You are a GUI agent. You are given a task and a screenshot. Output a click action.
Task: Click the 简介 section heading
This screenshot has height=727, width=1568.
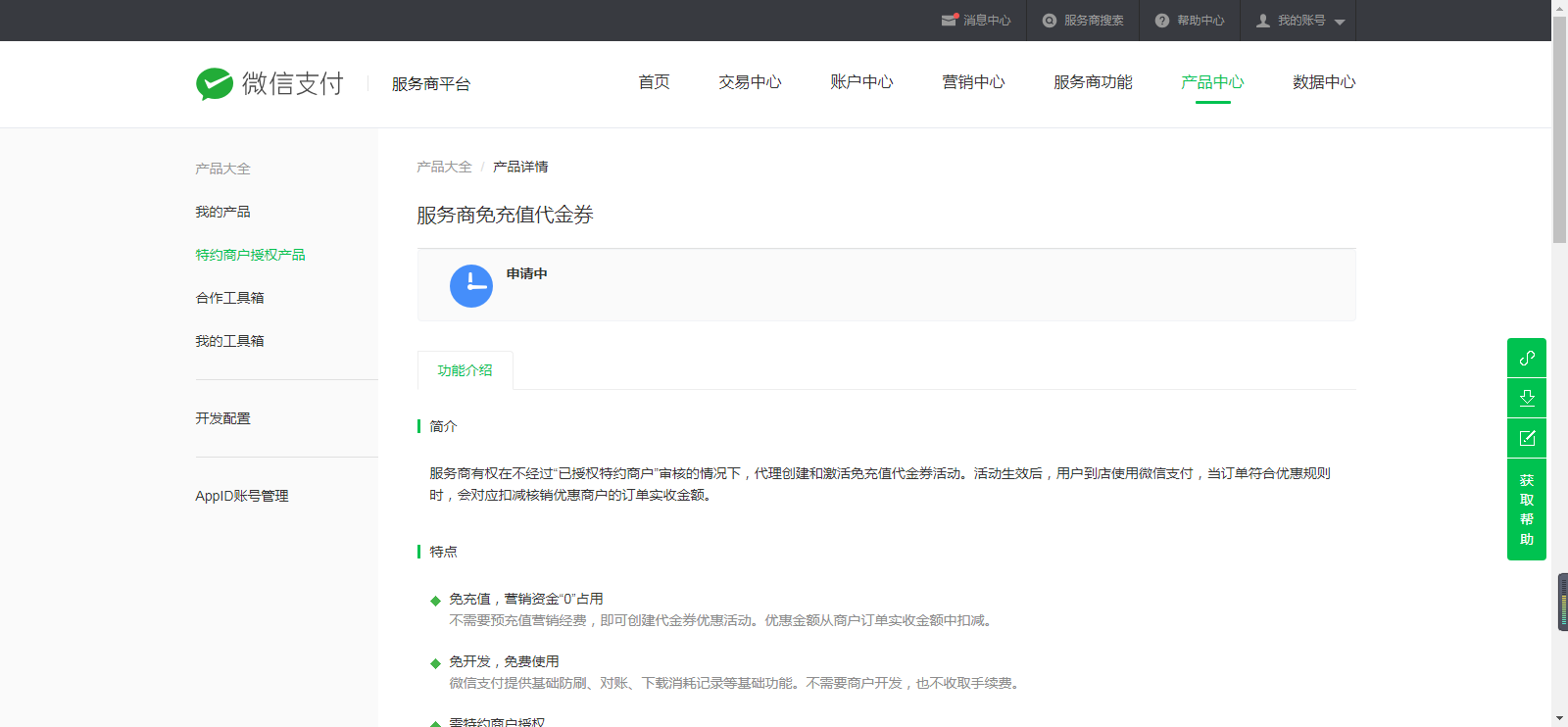pos(443,426)
